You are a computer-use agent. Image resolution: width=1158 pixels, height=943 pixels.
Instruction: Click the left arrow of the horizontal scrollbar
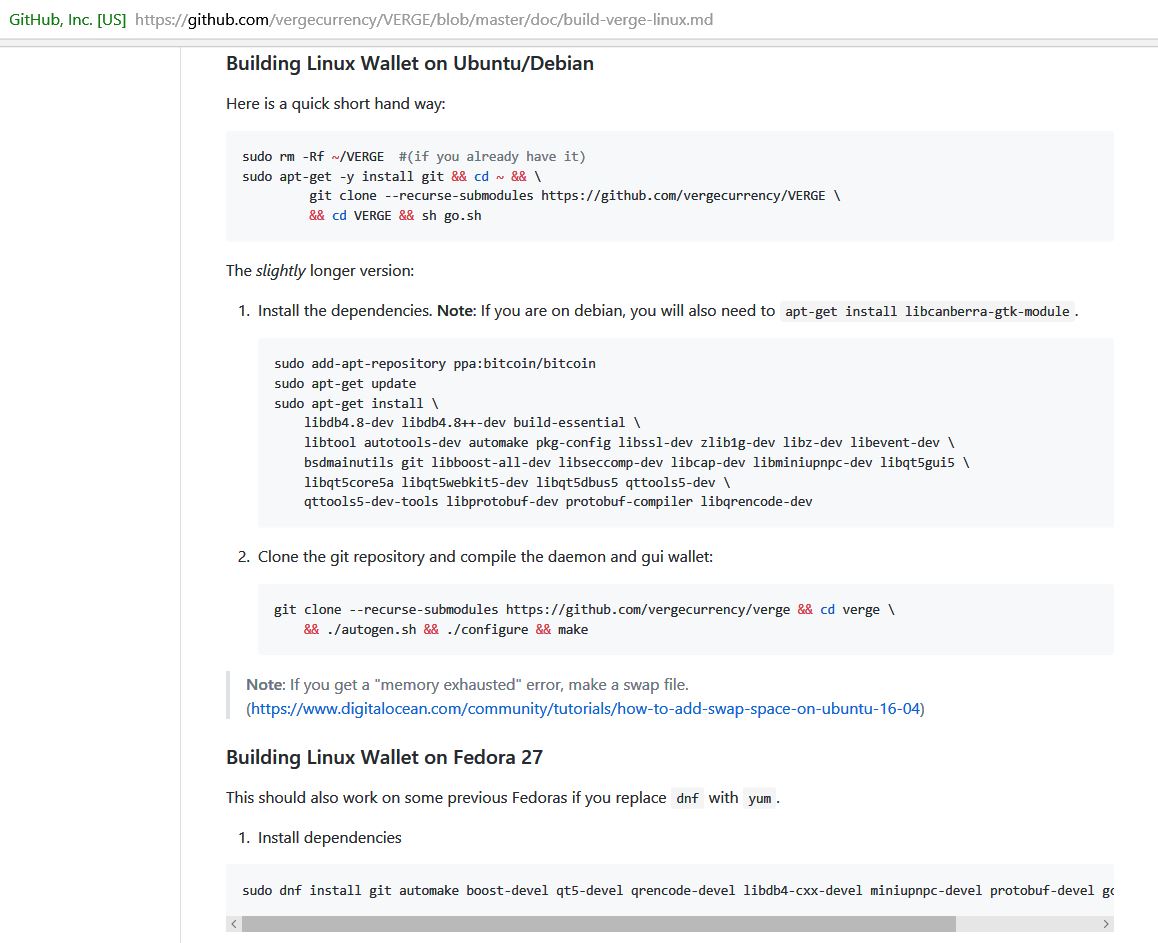tap(234, 924)
